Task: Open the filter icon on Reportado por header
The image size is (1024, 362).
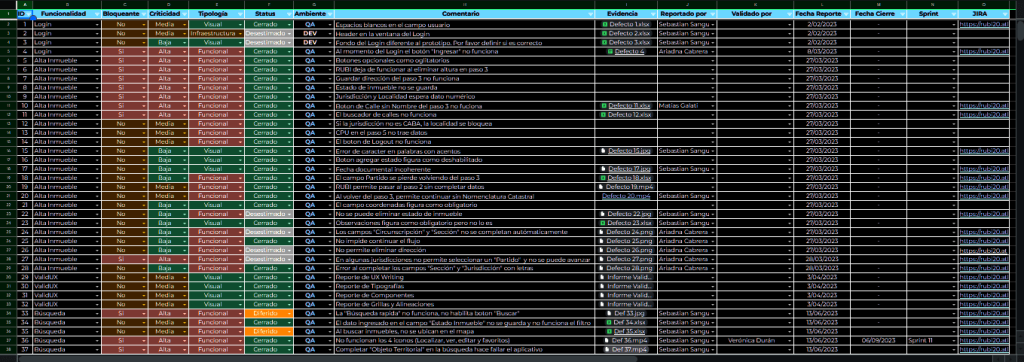Action: click(712, 14)
